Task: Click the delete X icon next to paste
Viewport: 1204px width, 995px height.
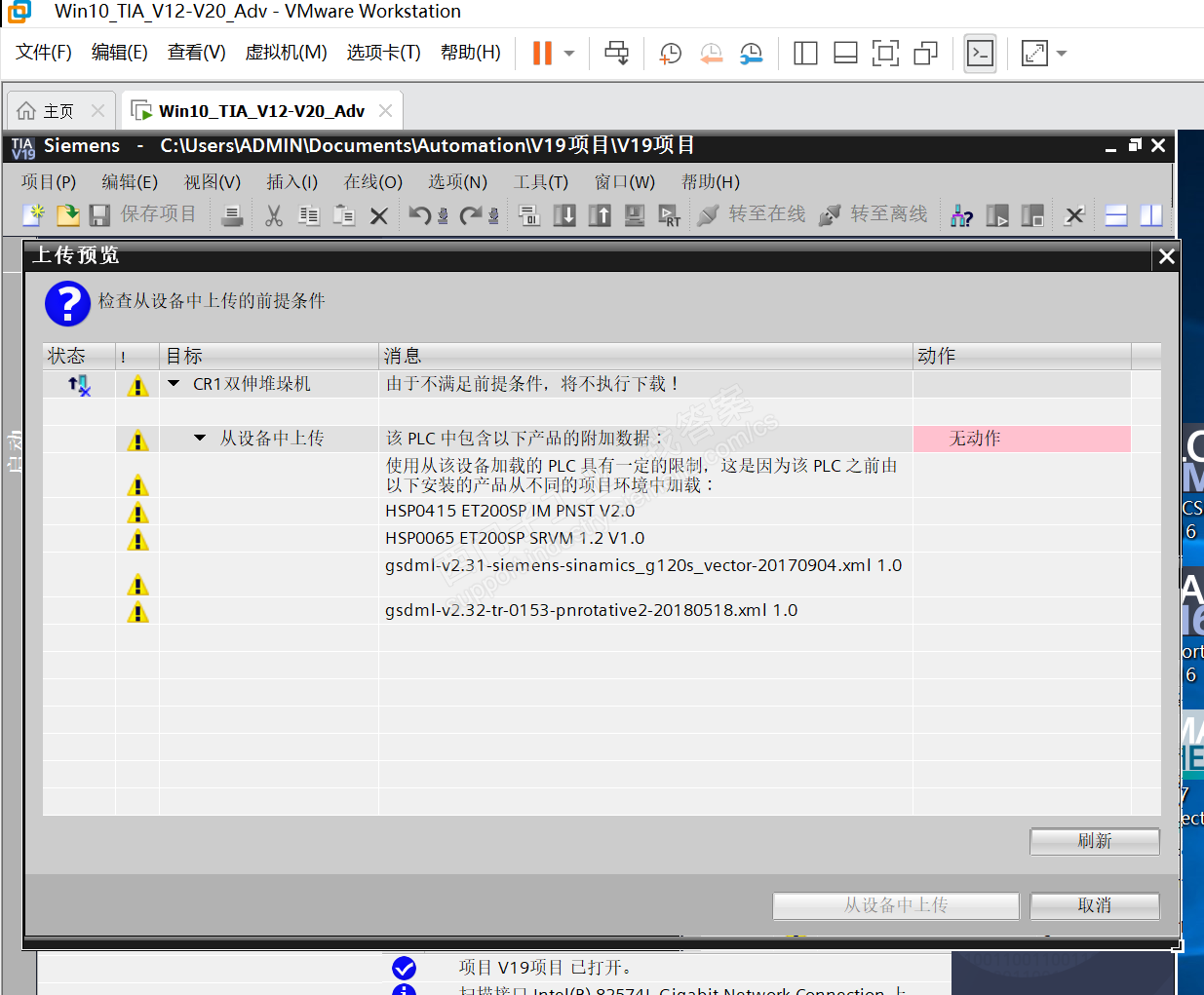Action: 379,216
